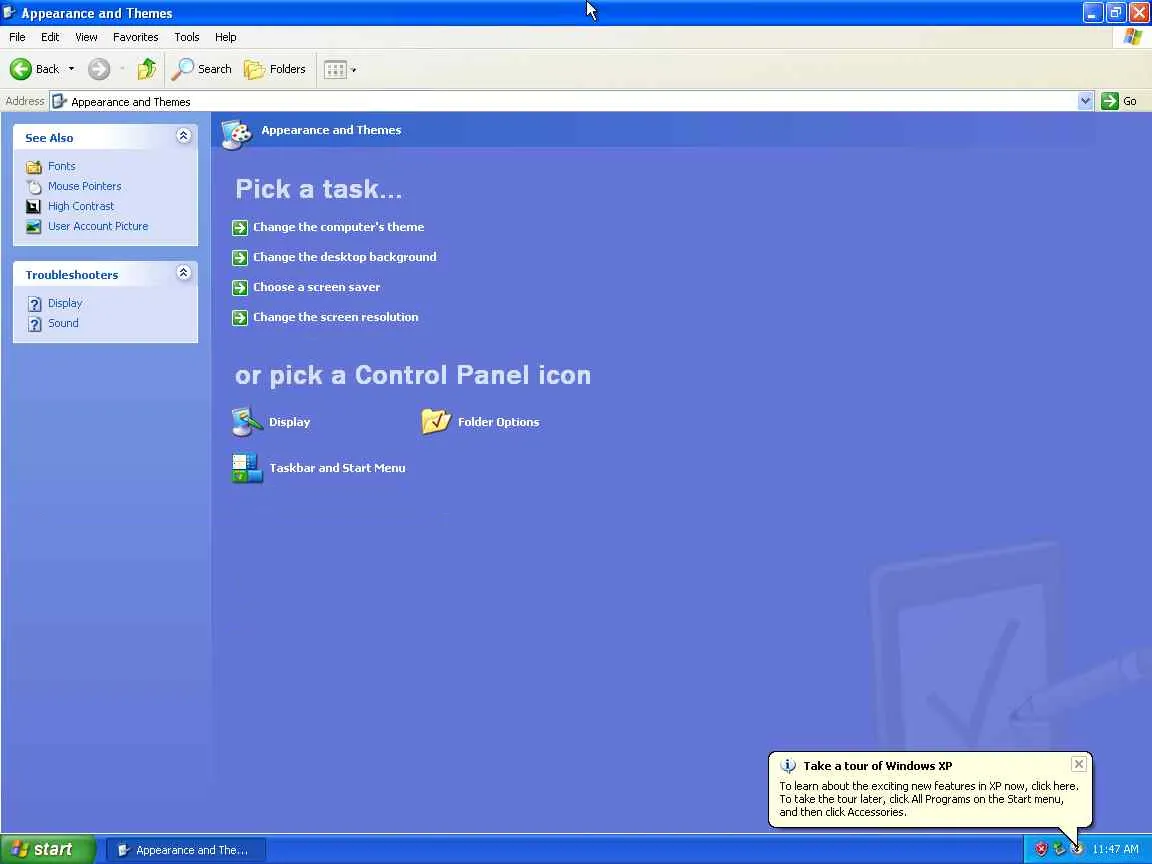Open the Favorites menu

[135, 37]
